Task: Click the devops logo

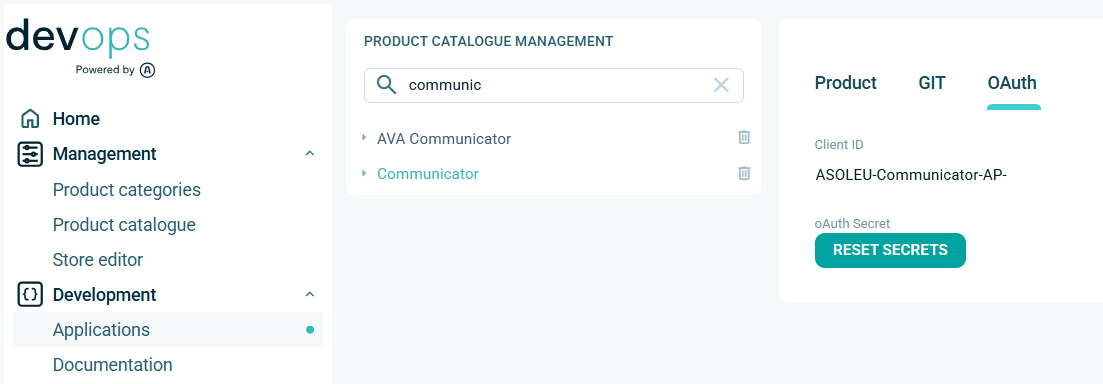Action: click(x=77, y=40)
